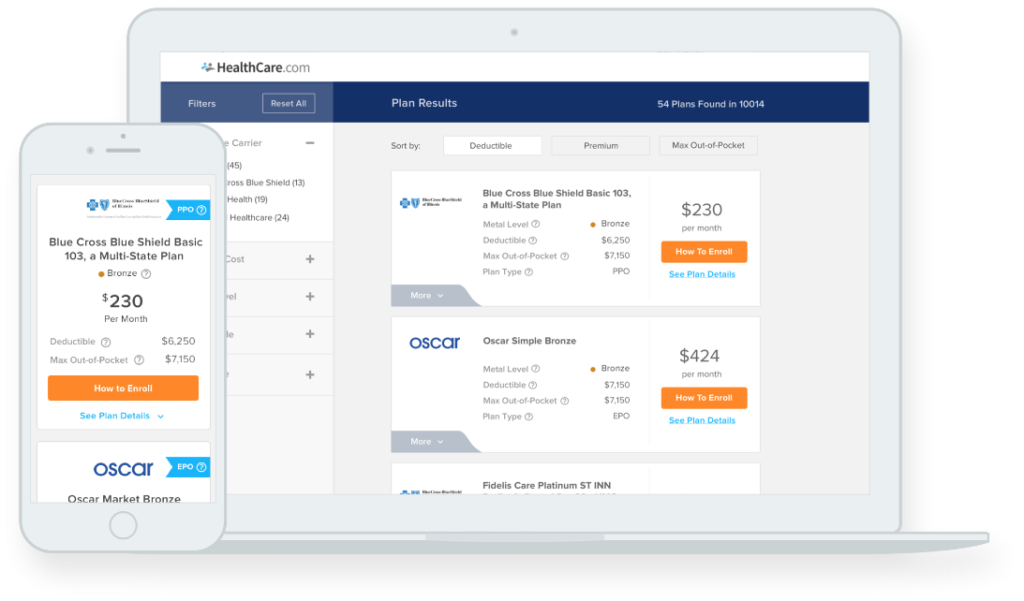1024x601 pixels.
Task: Tap Blue Cross Blue Shield logo on phone
Action: click(124, 208)
